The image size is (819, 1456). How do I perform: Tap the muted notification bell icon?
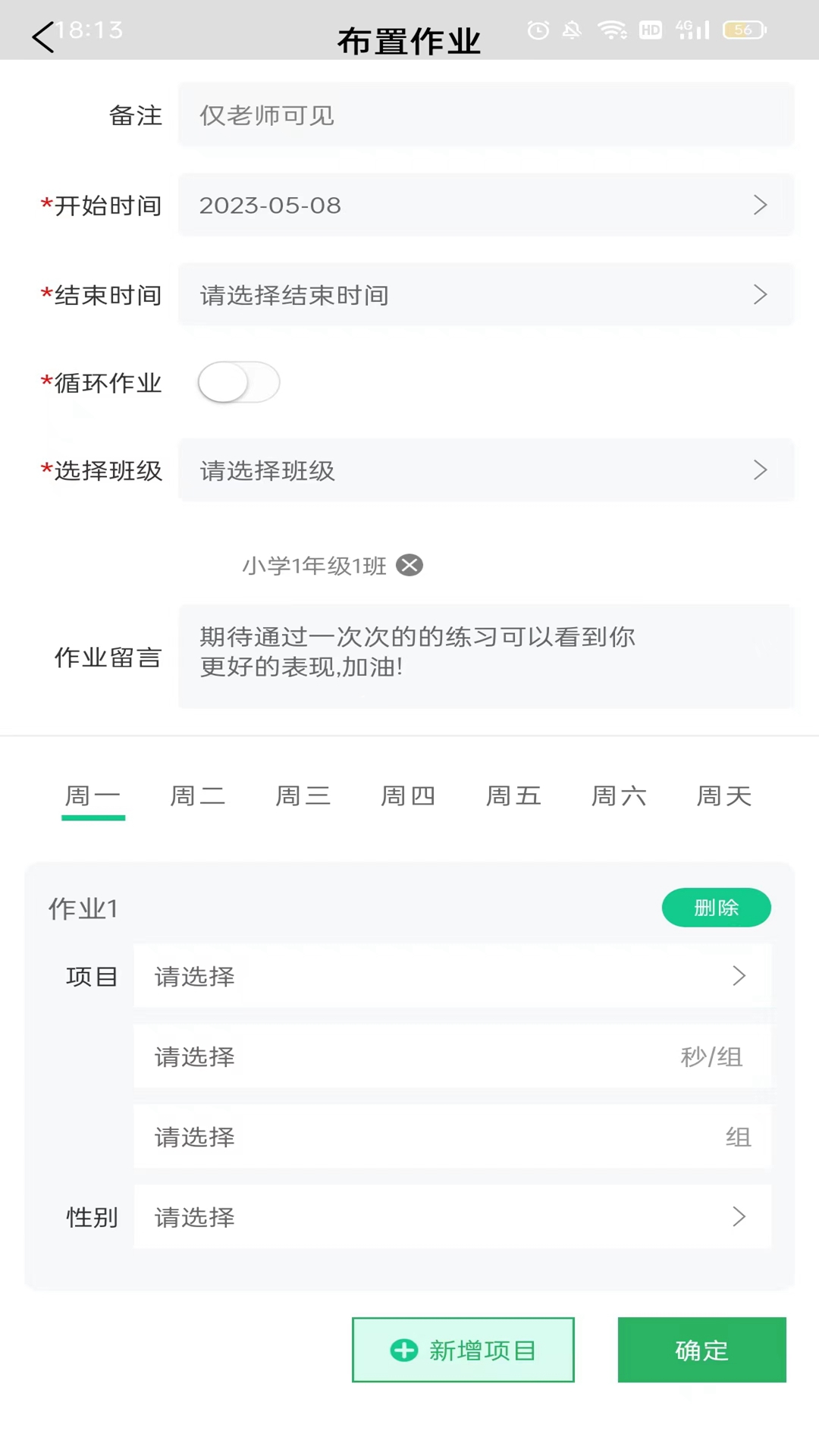click(x=572, y=30)
